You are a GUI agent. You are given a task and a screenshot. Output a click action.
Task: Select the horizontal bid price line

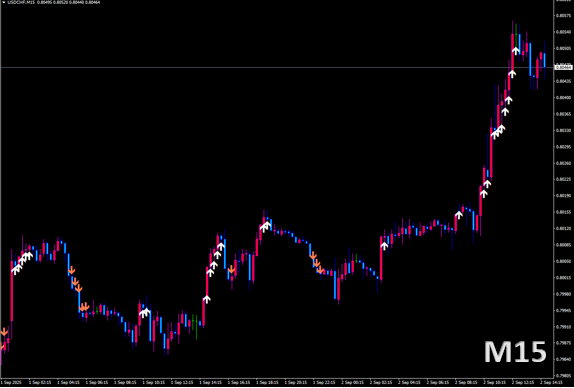(x=277, y=67)
